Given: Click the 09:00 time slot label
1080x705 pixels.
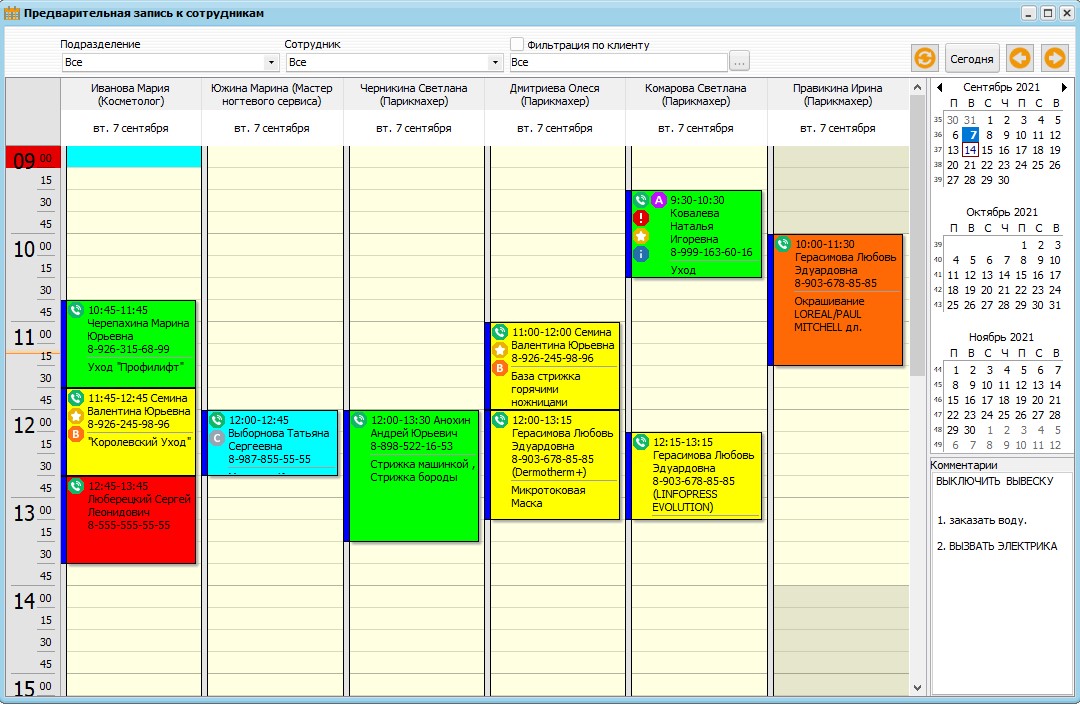Looking at the screenshot, I should click(x=32, y=158).
